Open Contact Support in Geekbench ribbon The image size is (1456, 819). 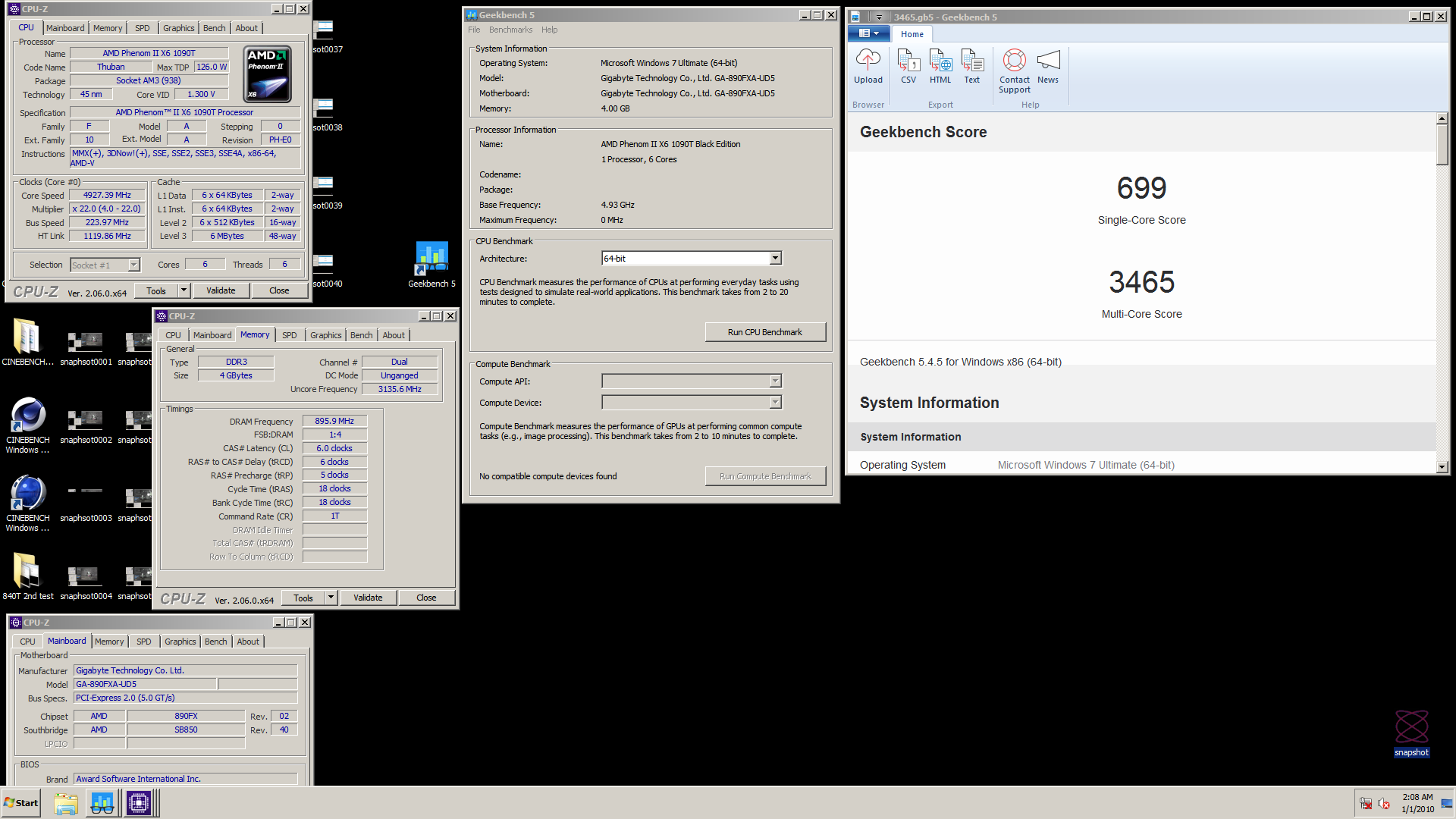point(1015,71)
